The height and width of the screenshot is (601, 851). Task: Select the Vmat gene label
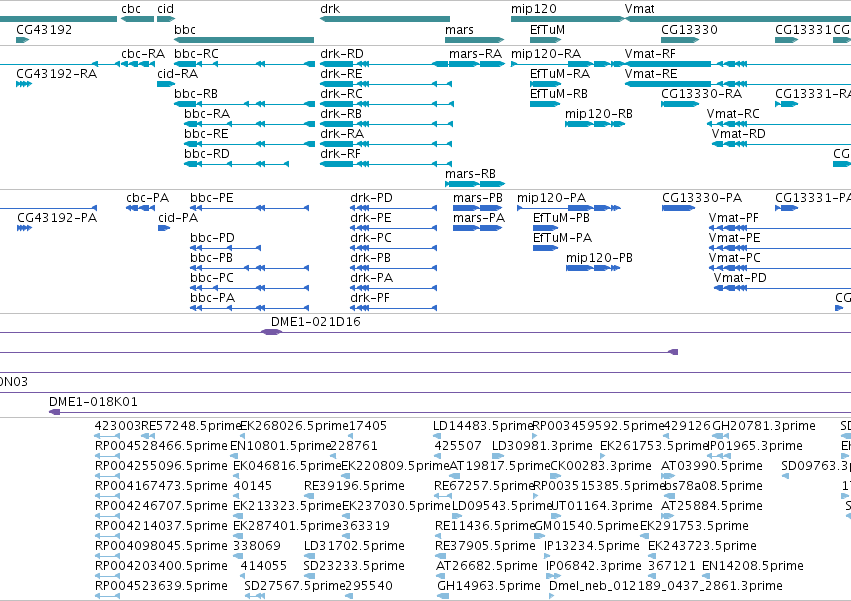point(639,9)
